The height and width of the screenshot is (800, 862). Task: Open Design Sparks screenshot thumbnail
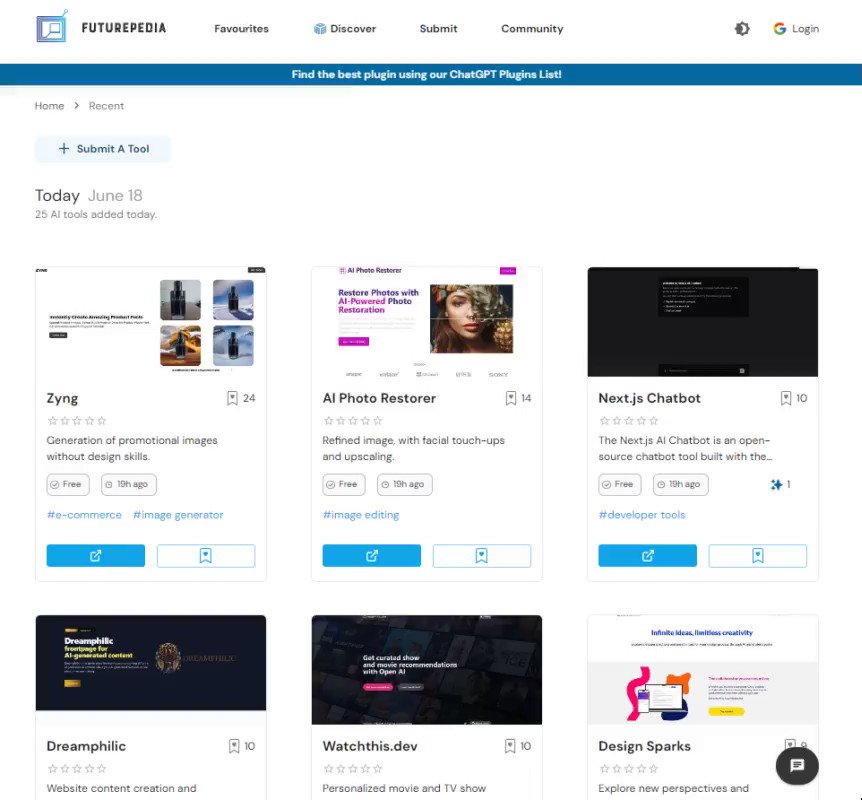coord(703,670)
